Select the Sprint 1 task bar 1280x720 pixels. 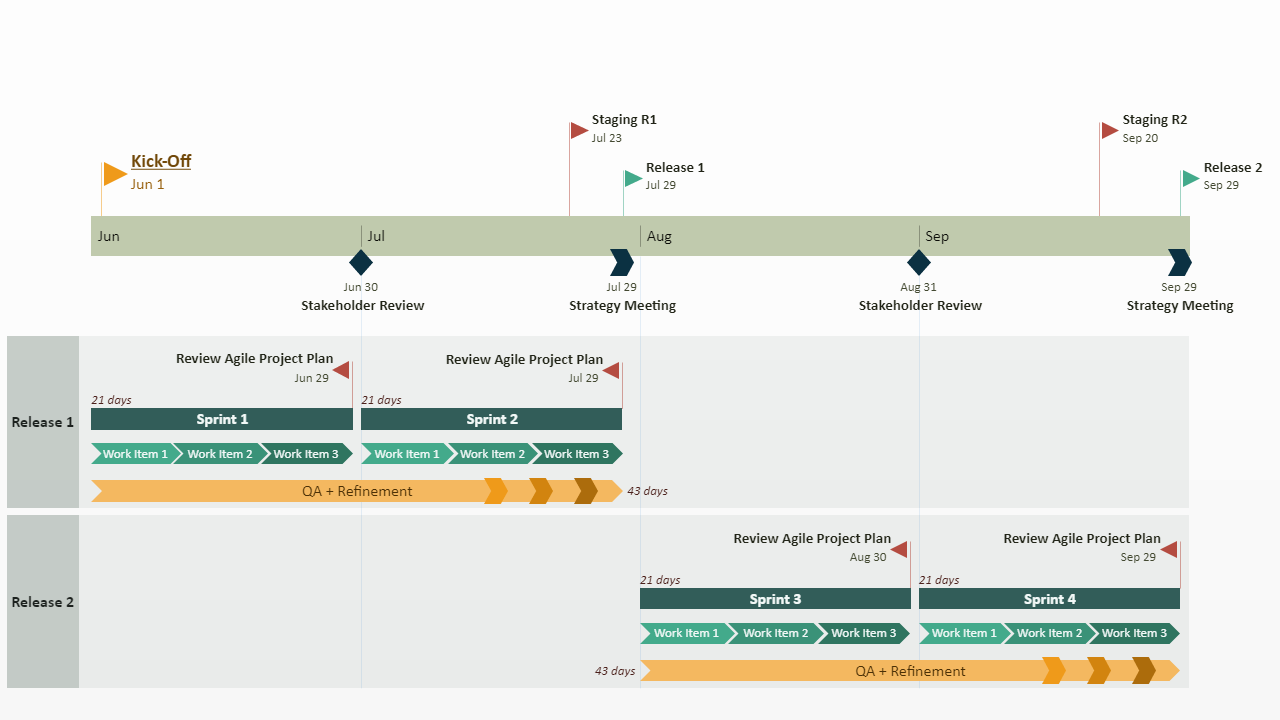[221, 419]
